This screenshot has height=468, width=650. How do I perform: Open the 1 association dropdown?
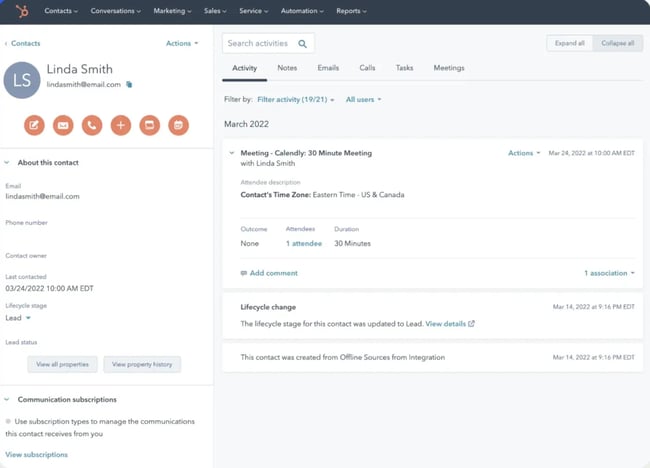click(609, 273)
